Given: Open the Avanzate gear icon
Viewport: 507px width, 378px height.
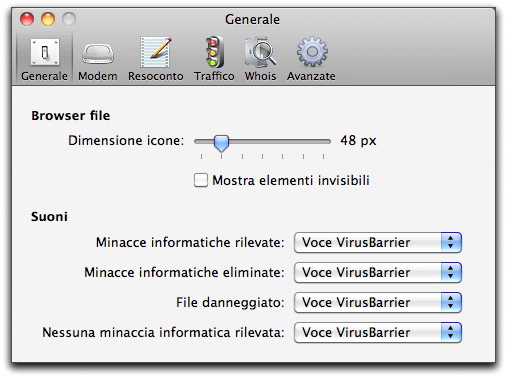Looking at the screenshot, I should pos(312,52).
